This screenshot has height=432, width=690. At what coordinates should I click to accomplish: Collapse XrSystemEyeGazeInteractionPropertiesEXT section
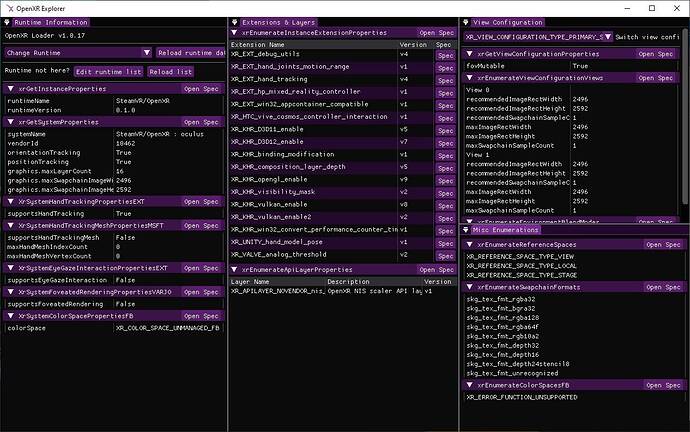(x=11, y=268)
